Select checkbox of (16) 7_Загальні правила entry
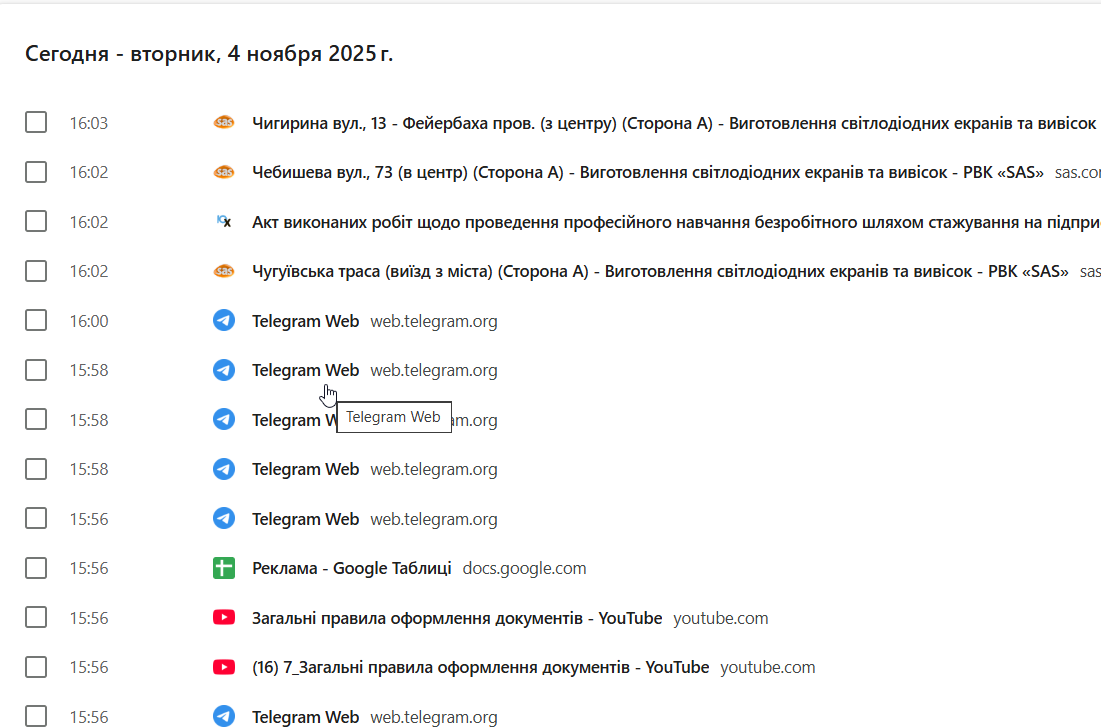The width and height of the screenshot is (1101, 727). 36,667
